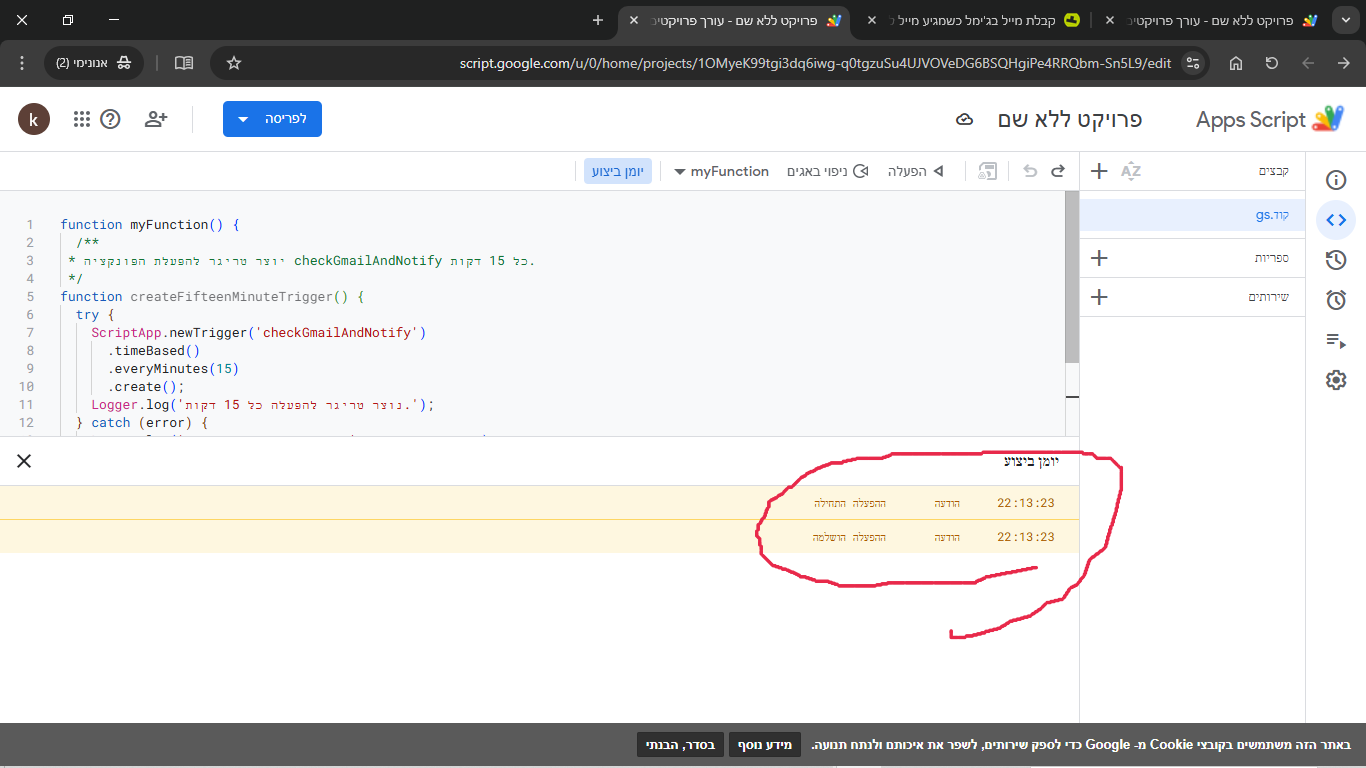Open Executions list icon in sidebar
Viewport: 1366px width, 768px height.
(x=1336, y=340)
